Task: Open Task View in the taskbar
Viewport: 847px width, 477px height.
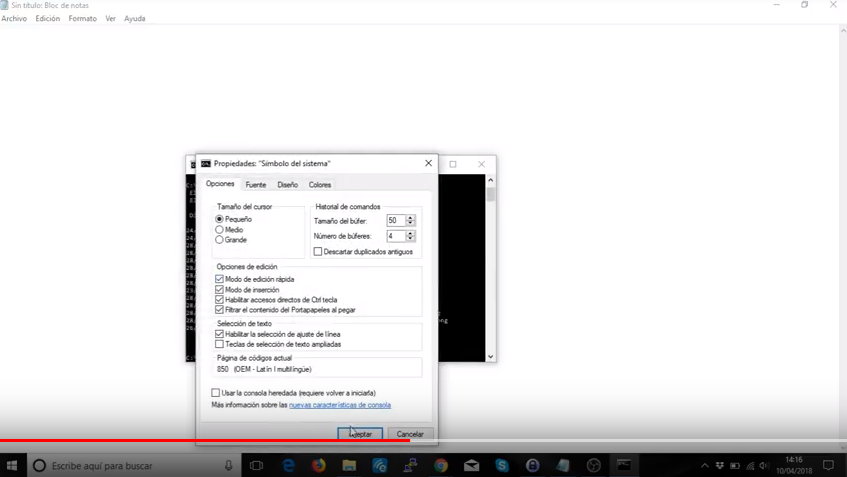Action: point(256,466)
